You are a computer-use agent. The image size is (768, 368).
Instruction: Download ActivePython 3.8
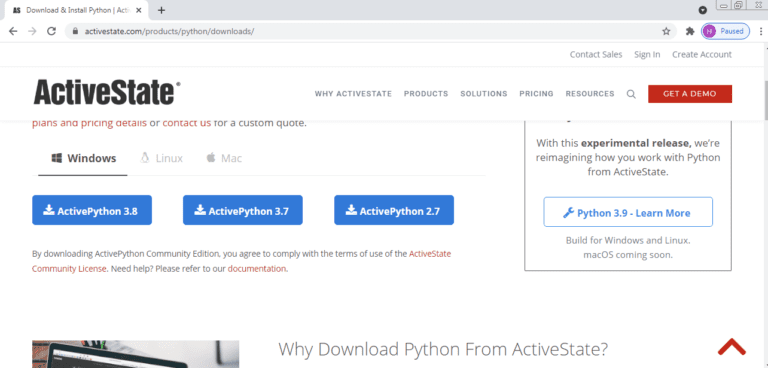(x=92, y=210)
